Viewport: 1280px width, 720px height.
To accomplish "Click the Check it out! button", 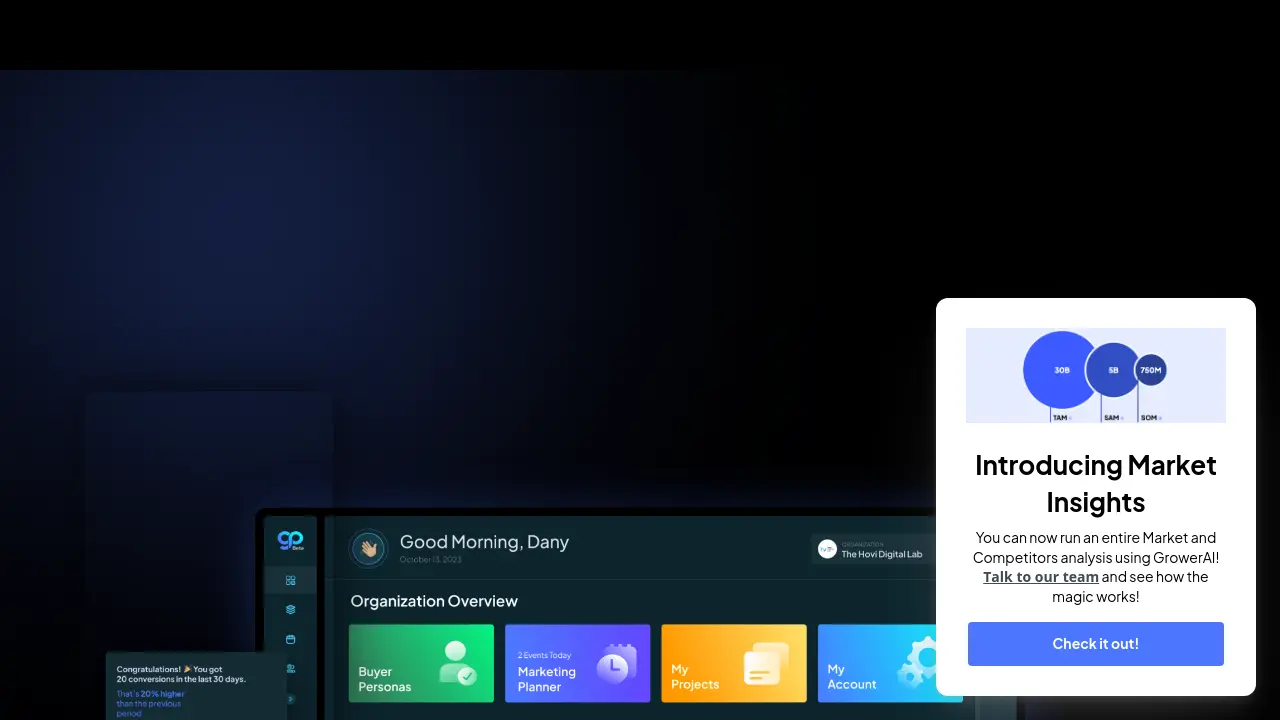I will coord(1095,644).
